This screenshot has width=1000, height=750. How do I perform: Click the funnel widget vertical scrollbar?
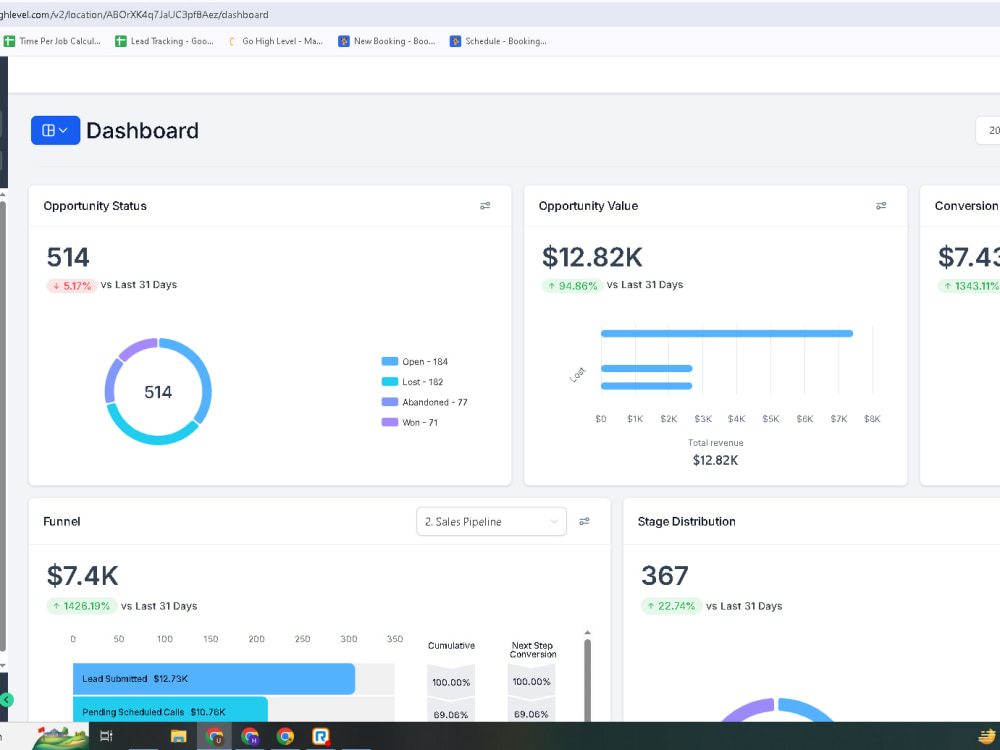click(x=587, y=680)
